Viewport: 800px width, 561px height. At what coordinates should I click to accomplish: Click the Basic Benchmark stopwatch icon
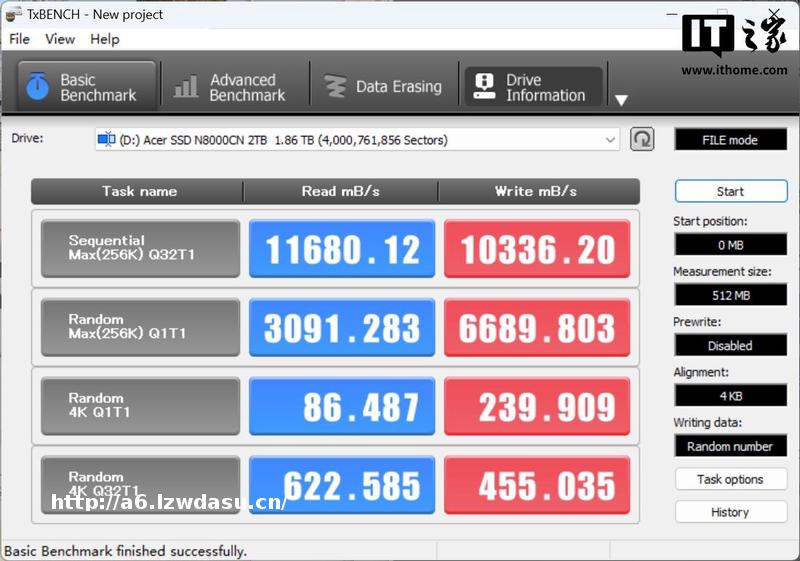tap(38, 86)
